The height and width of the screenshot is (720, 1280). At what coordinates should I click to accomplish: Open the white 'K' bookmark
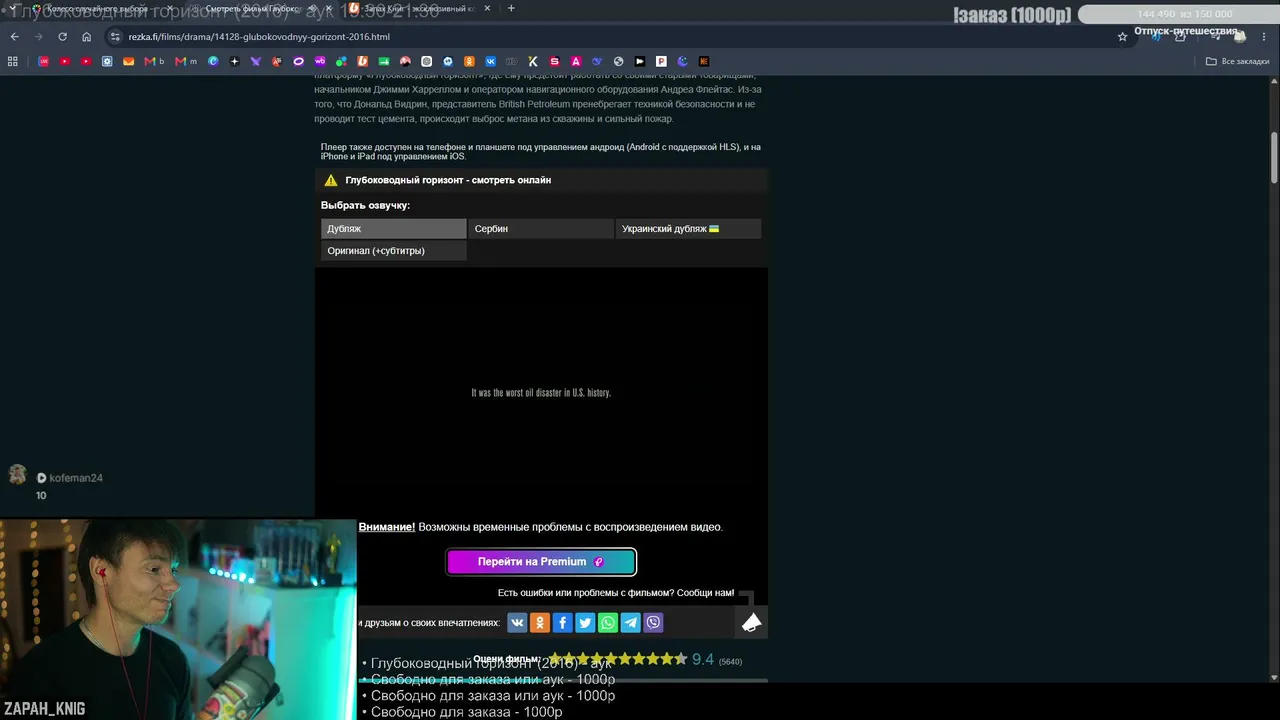(533, 61)
